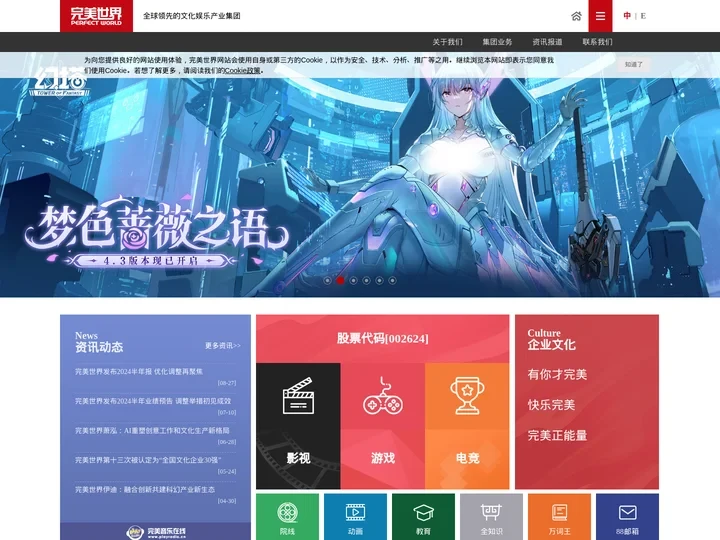This screenshot has height=540, width=720.
Task: Open the 集团业务 menu
Action: [x=497, y=42]
